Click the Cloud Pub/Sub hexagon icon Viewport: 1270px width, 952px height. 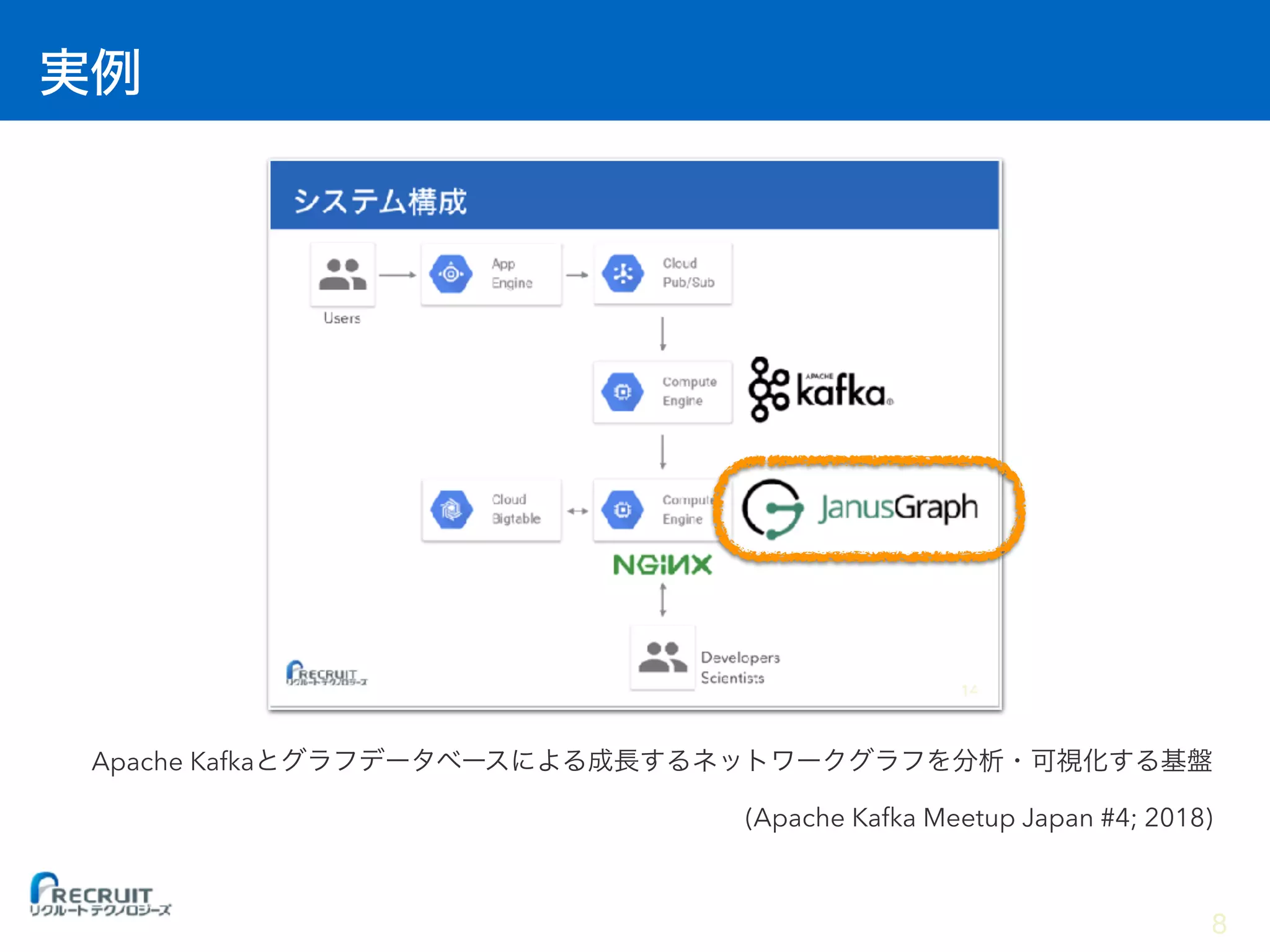click(623, 273)
